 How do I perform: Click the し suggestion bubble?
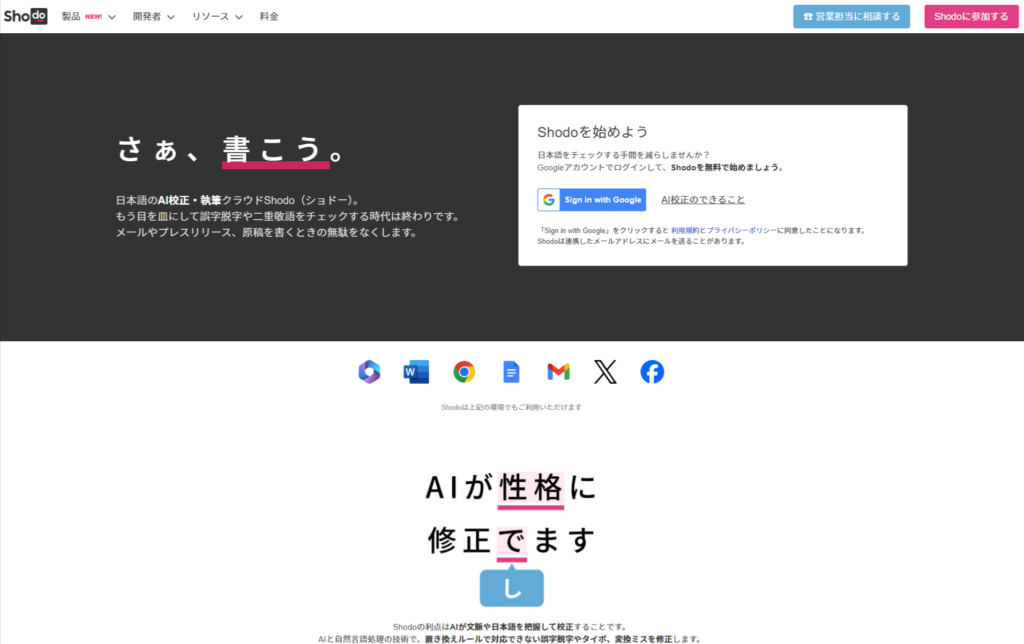point(512,588)
